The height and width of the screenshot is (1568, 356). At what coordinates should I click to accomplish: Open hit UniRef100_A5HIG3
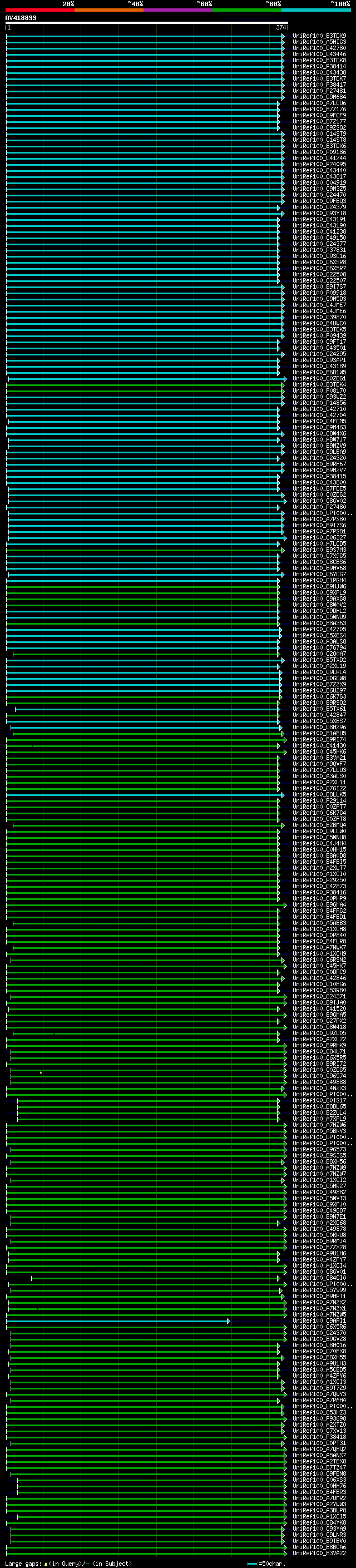click(319, 42)
